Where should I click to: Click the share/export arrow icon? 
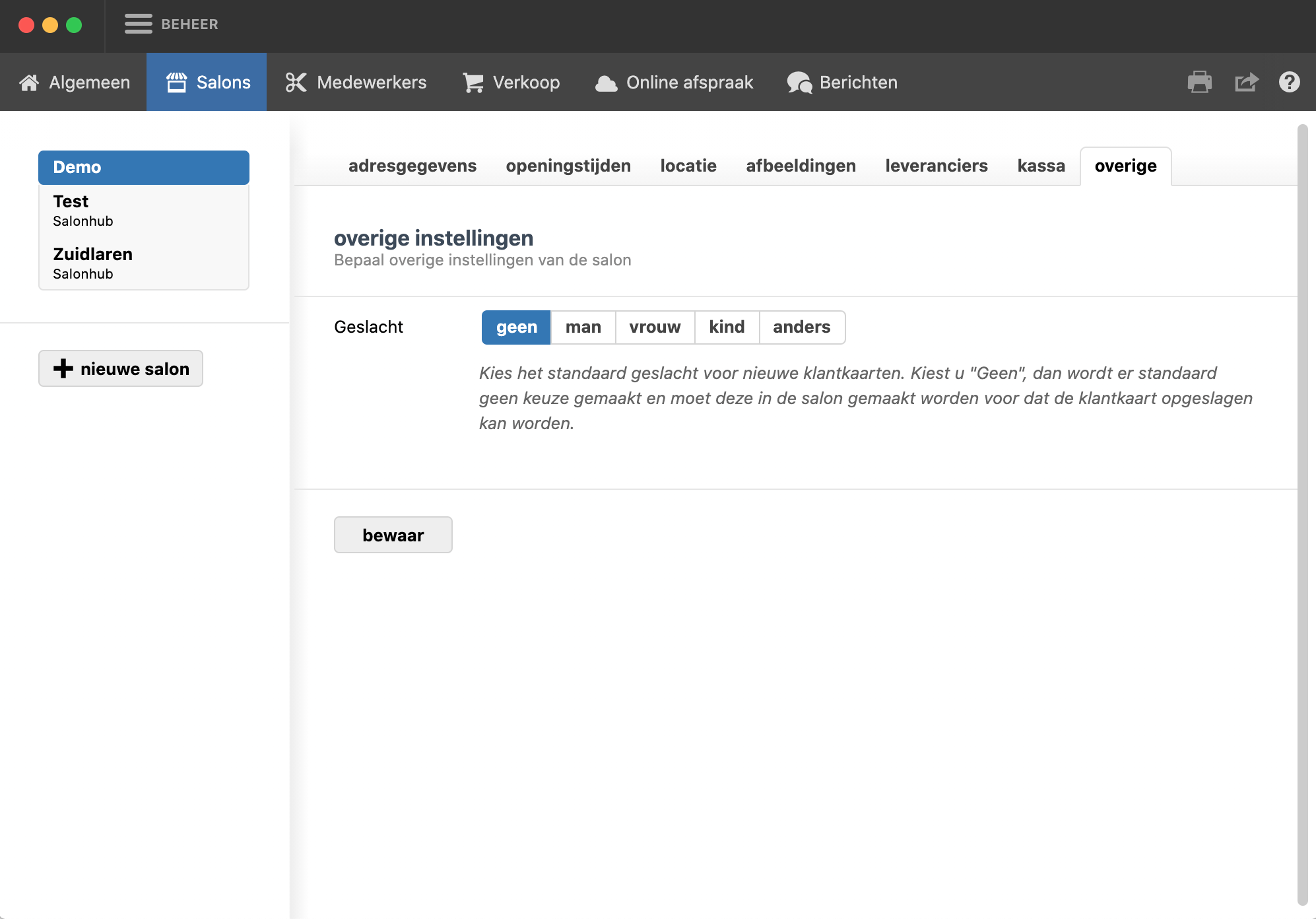tap(1246, 83)
